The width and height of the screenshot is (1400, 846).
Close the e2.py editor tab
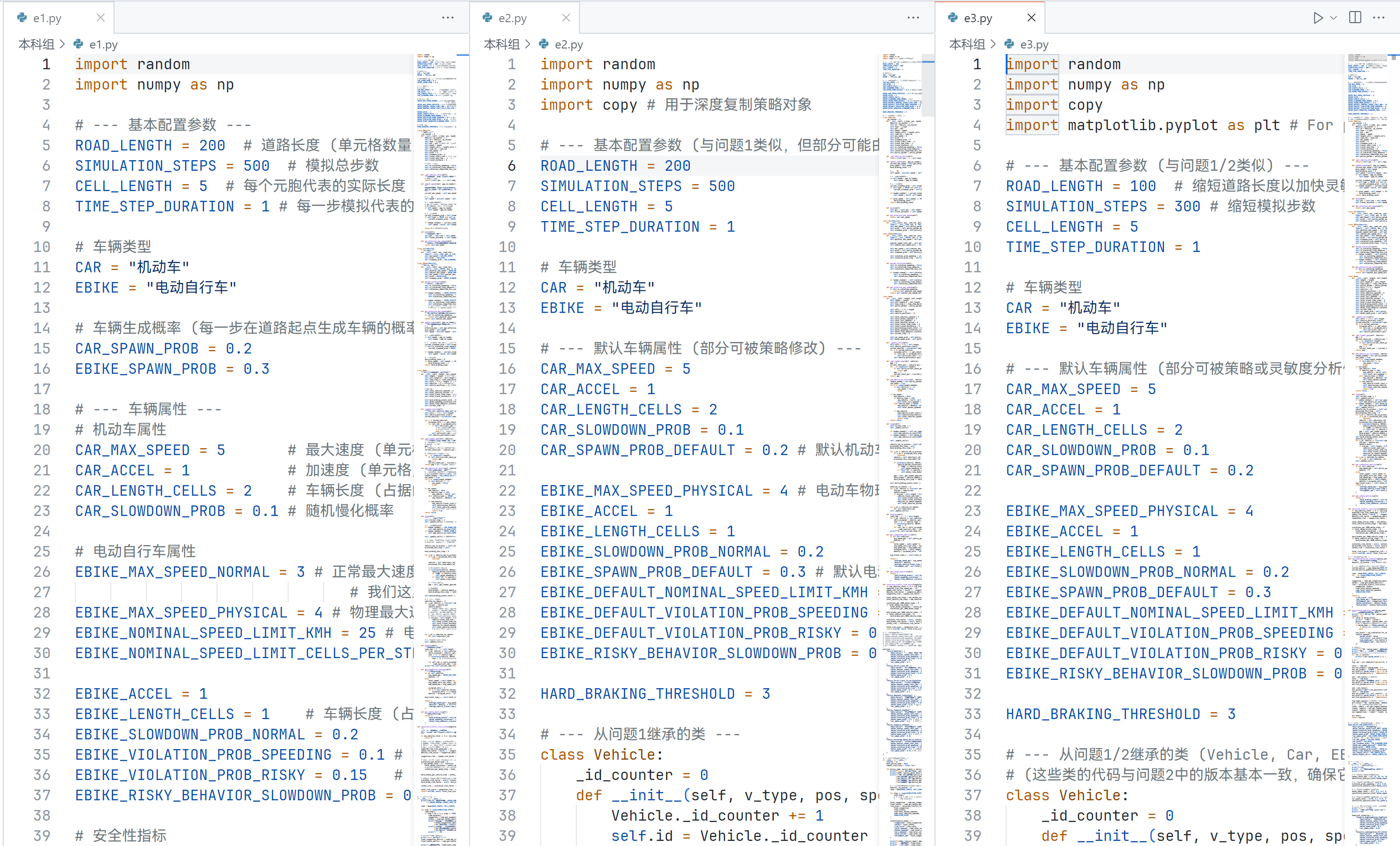click(566, 18)
